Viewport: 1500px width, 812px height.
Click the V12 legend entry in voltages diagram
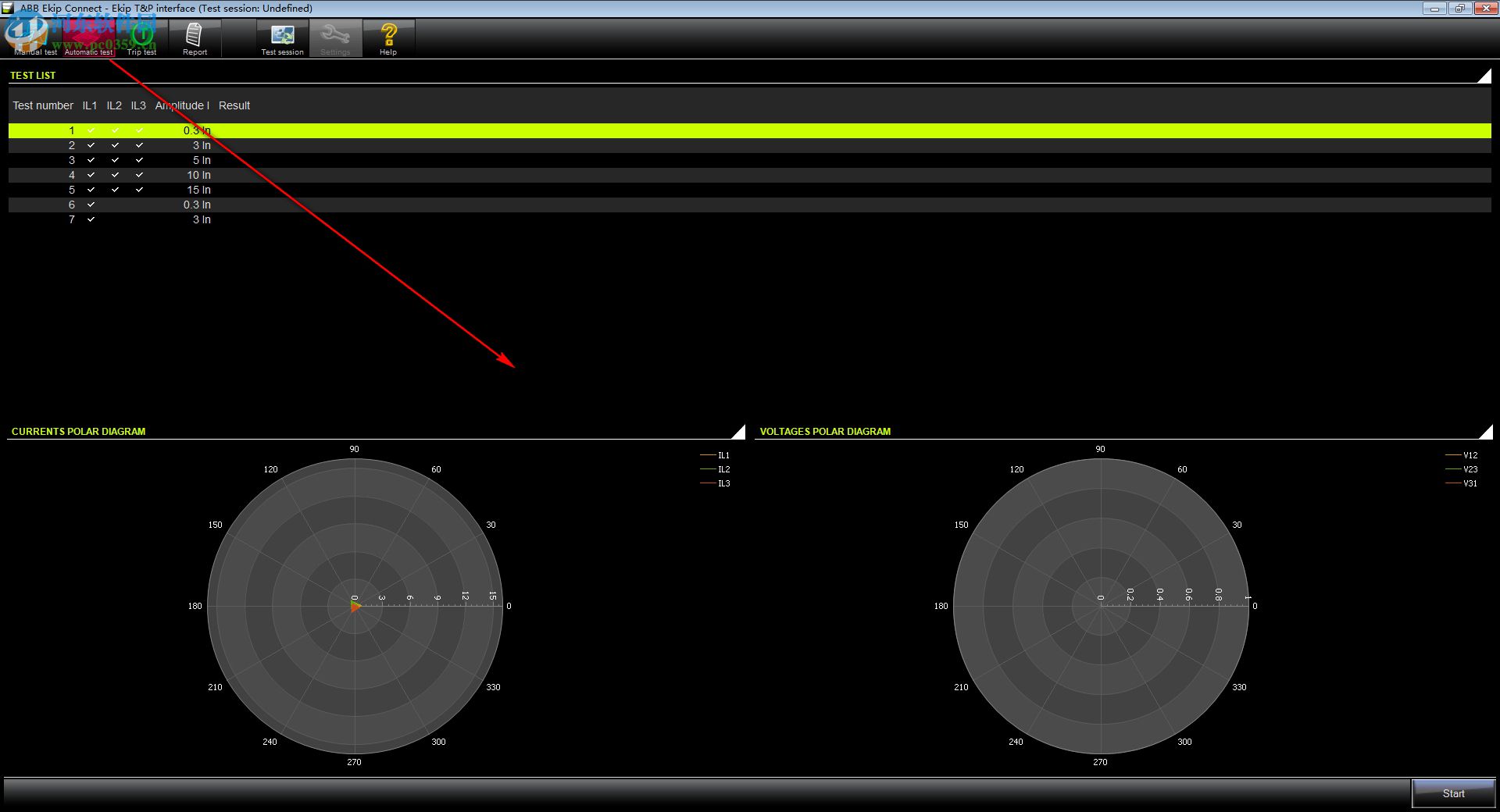(x=1462, y=455)
